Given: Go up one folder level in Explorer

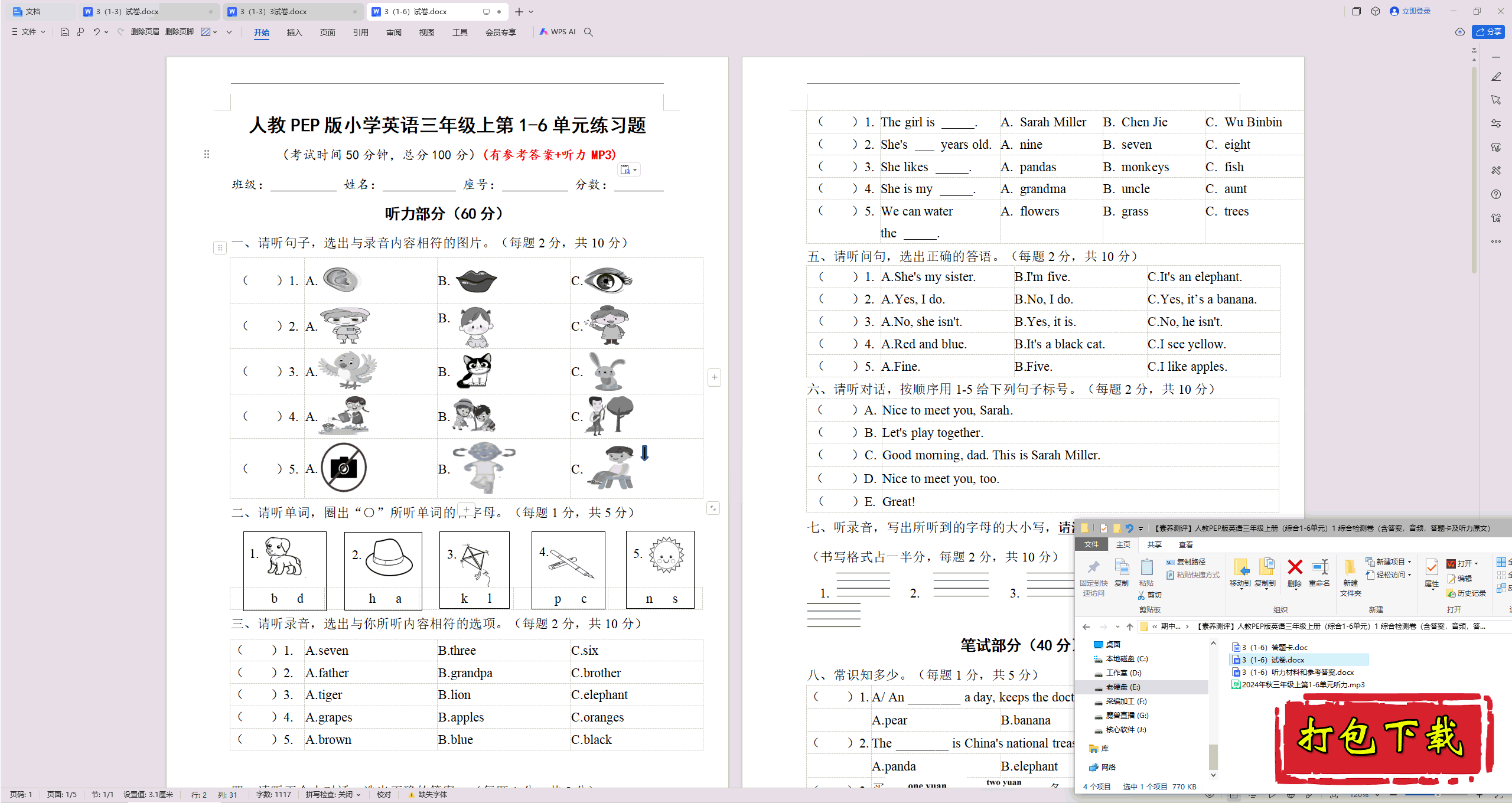Looking at the screenshot, I should [1130, 626].
